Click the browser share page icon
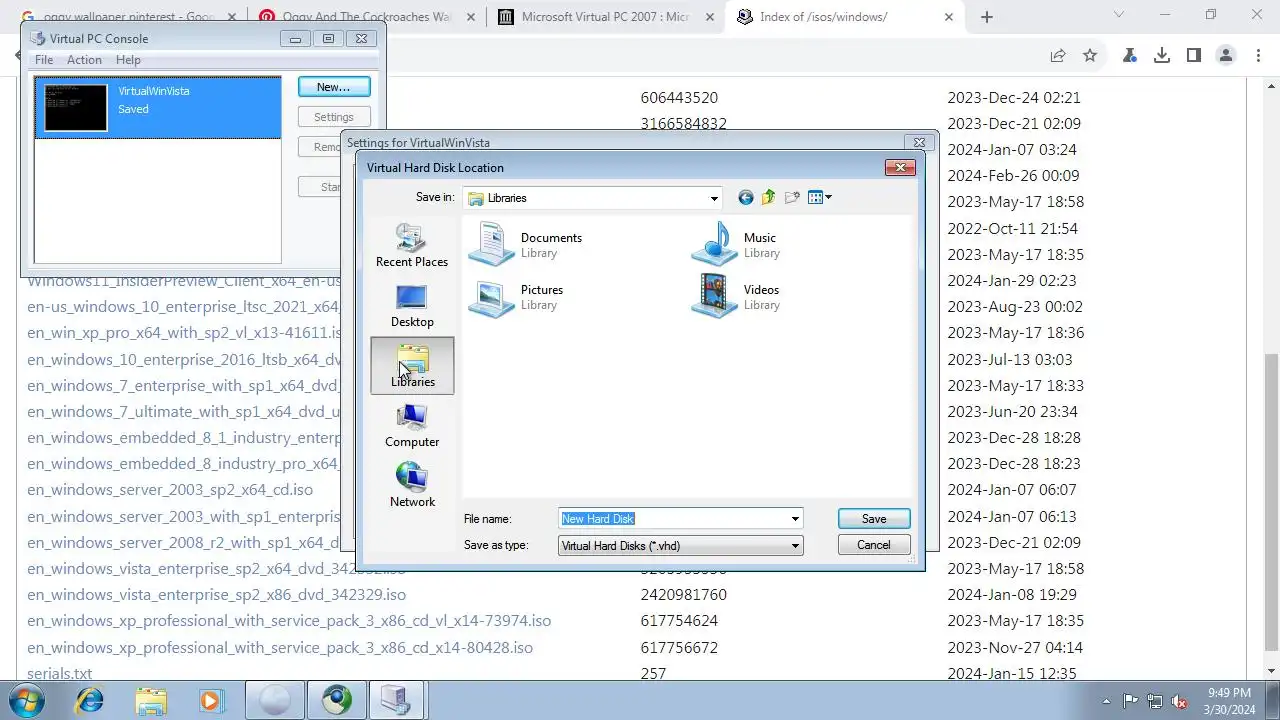 (x=1058, y=56)
